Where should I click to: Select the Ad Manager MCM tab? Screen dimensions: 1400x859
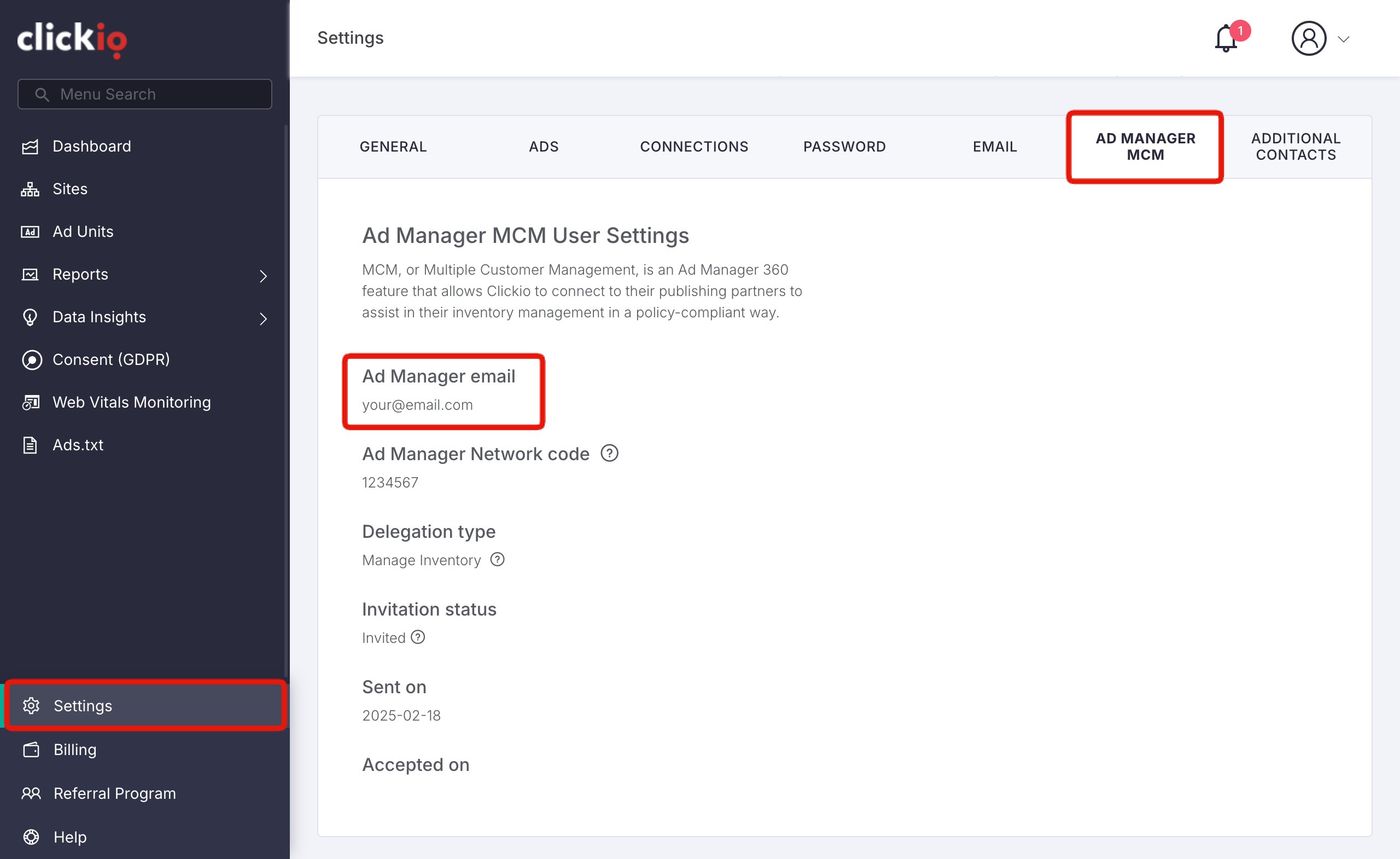1145,147
